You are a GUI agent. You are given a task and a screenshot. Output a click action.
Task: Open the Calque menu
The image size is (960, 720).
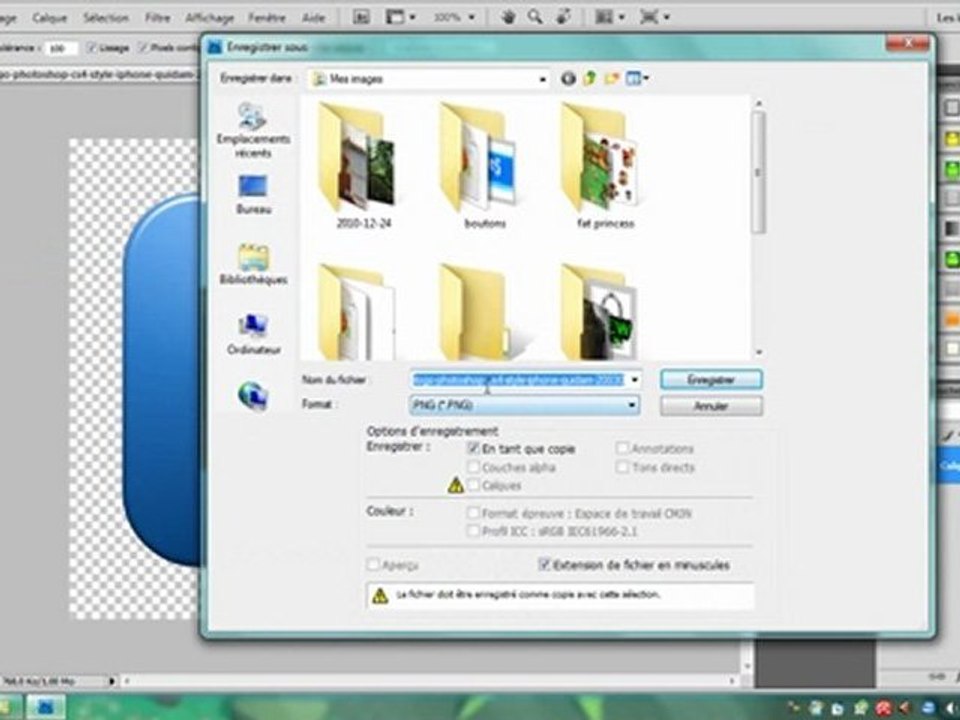[50, 18]
